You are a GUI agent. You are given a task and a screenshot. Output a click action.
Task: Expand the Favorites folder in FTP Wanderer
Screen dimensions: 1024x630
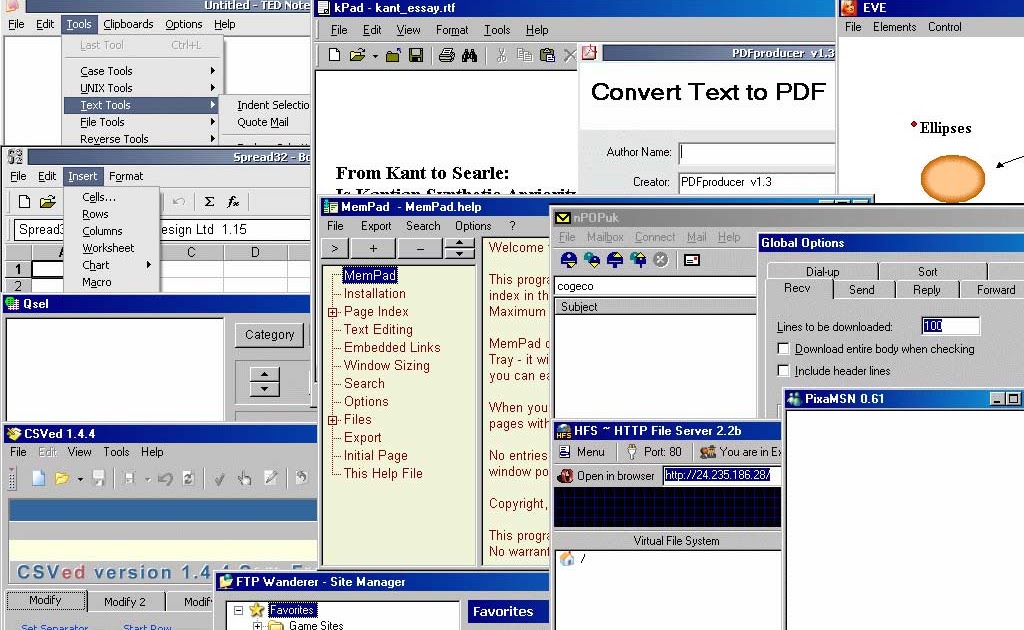236,608
